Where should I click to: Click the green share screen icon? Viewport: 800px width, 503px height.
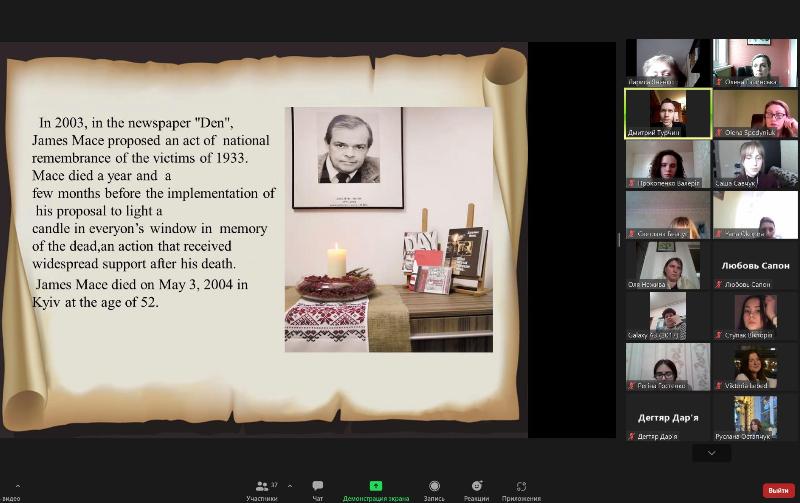pos(376,487)
